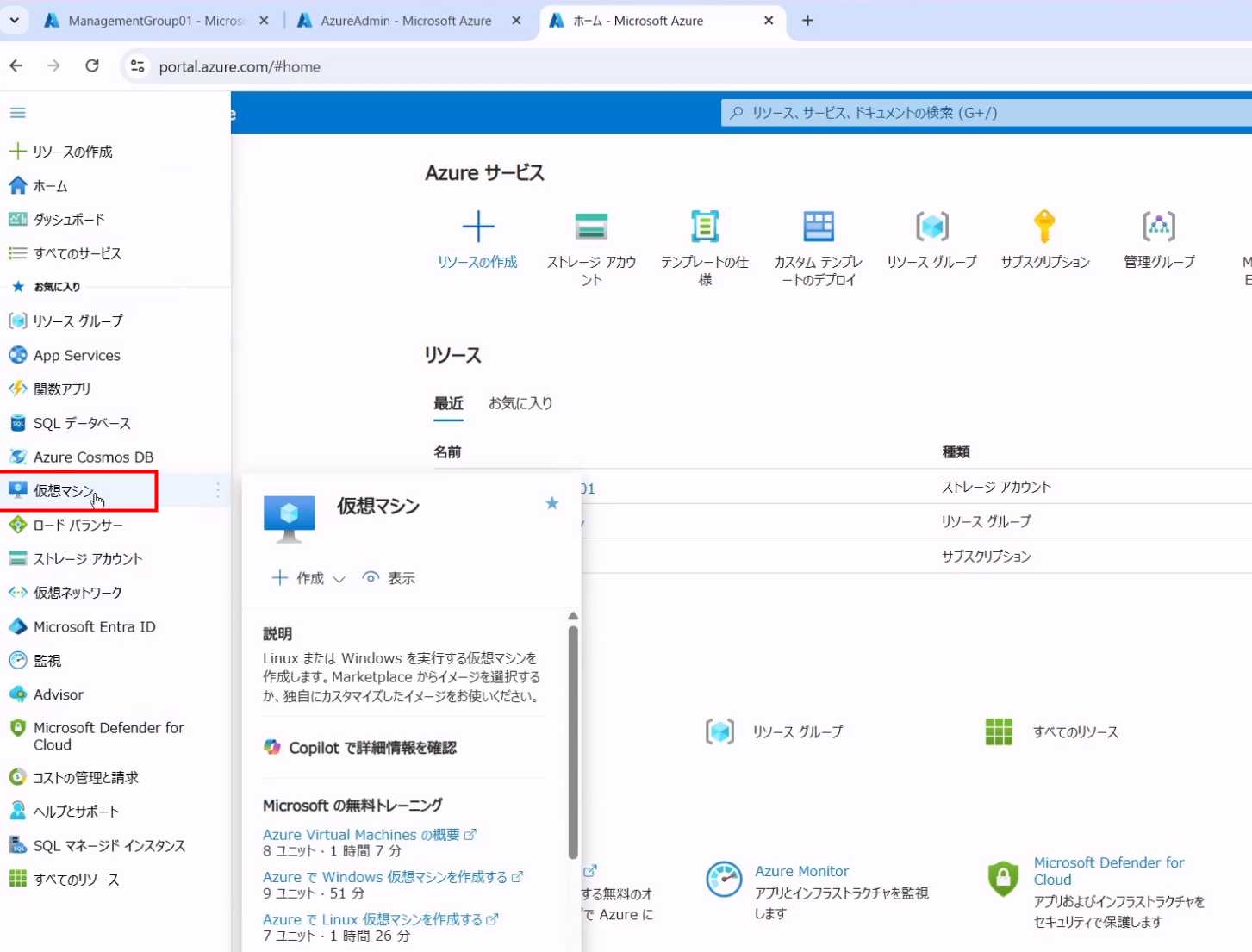
Task: Open Custom Template Deploy (カスタム テンプレートのデプロイ) icon
Action: [x=818, y=227]
